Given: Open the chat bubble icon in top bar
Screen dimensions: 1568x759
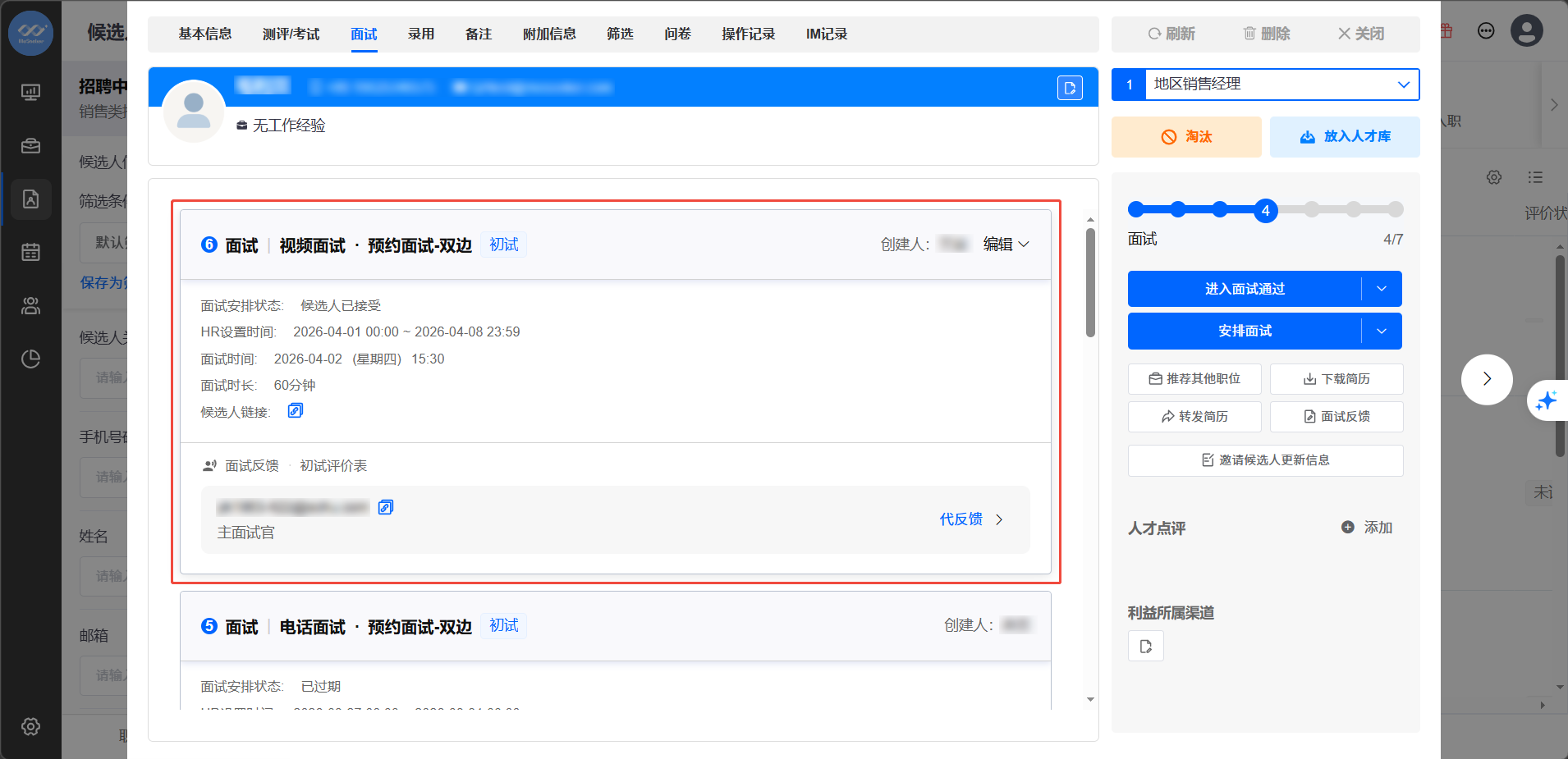Looking at the screenshot, I should [1486, 31].
